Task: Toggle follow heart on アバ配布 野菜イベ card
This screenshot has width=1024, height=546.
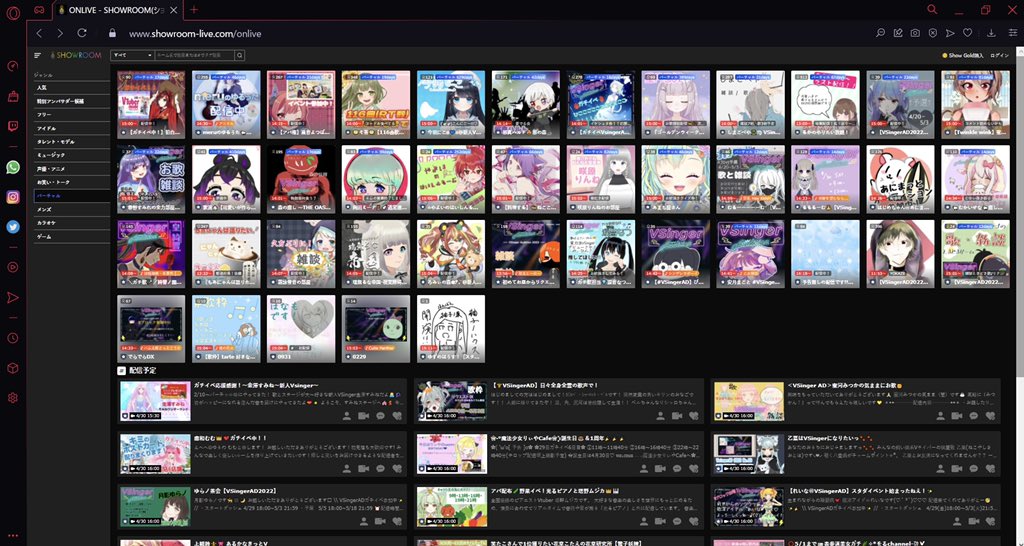Action: point(694,521)
